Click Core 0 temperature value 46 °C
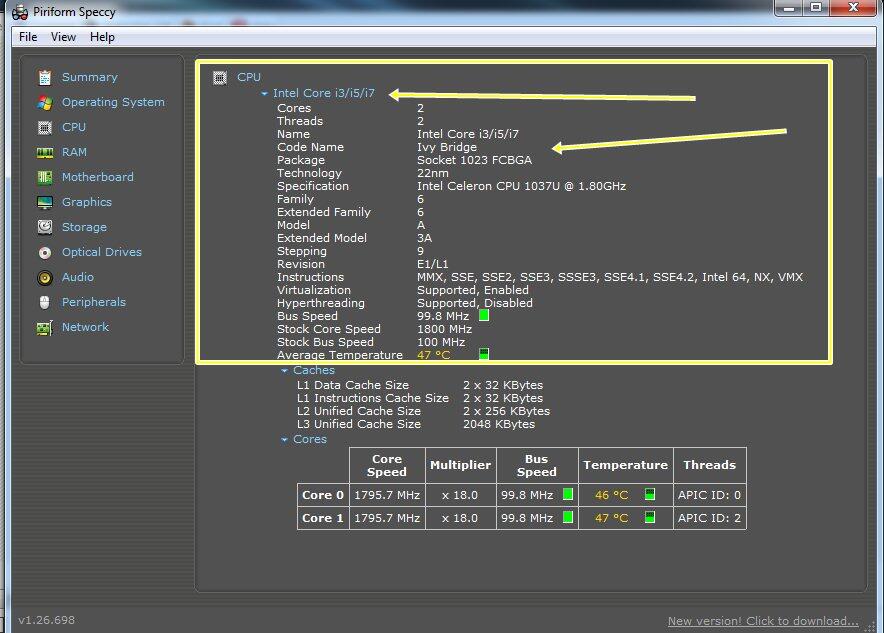Screen dimensions: 884x633 pos(612,495)
